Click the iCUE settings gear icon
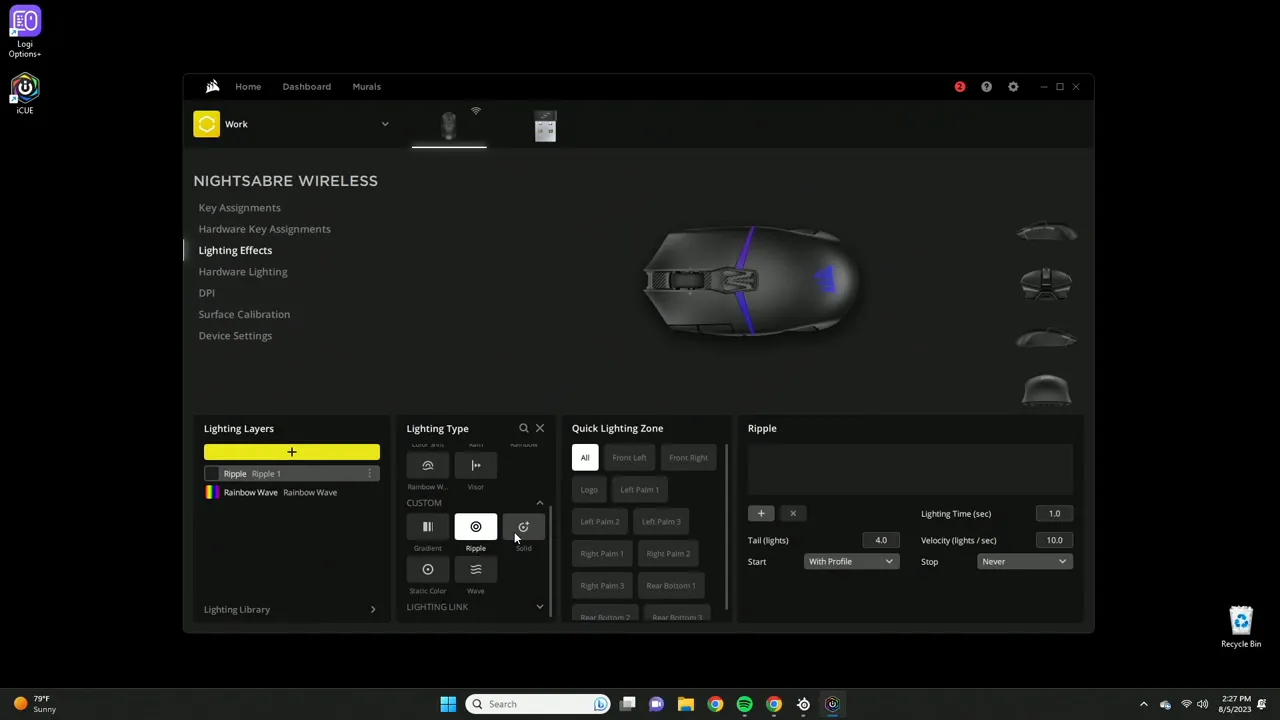The image size is (1280, 720). click(1013, 86)
